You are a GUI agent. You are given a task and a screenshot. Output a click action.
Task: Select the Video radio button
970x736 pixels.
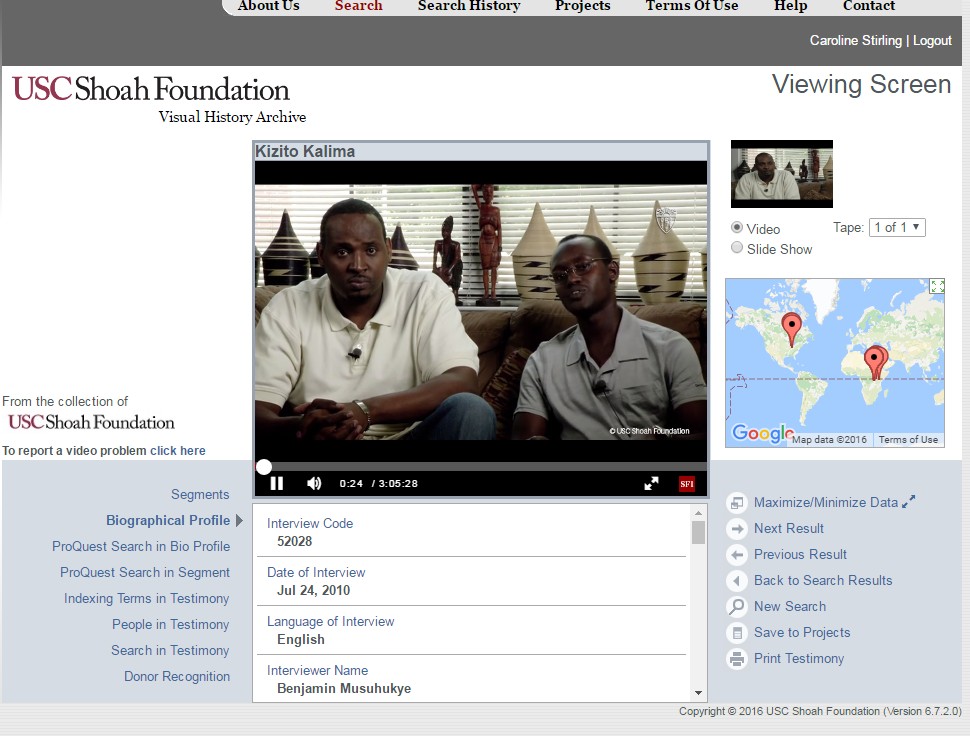point(737,228)
